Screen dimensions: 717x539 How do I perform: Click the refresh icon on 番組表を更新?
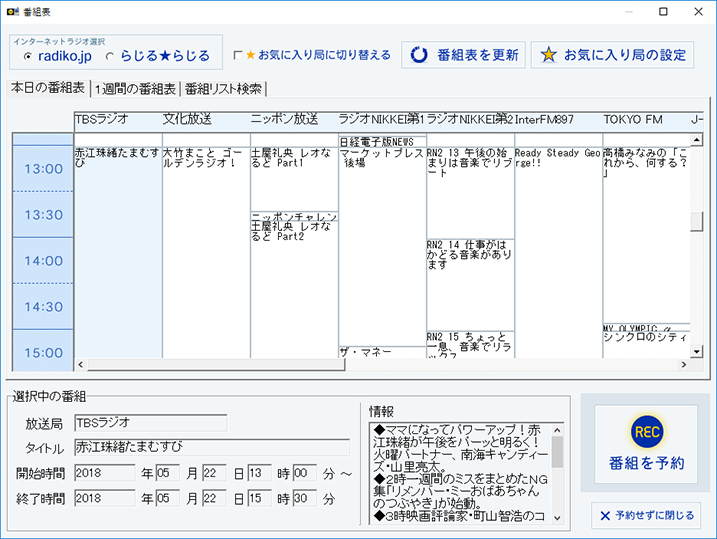pos(421,55)
